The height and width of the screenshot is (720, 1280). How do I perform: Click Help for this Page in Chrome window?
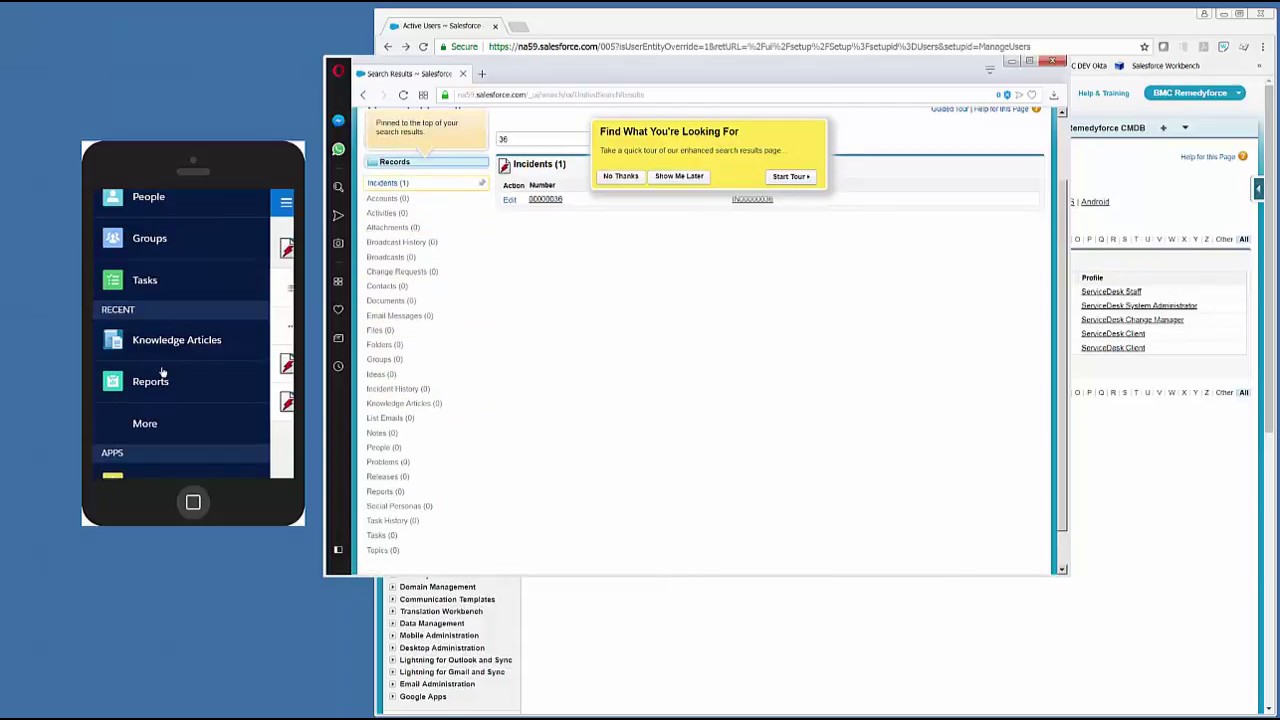click(x=1208, y=157)
